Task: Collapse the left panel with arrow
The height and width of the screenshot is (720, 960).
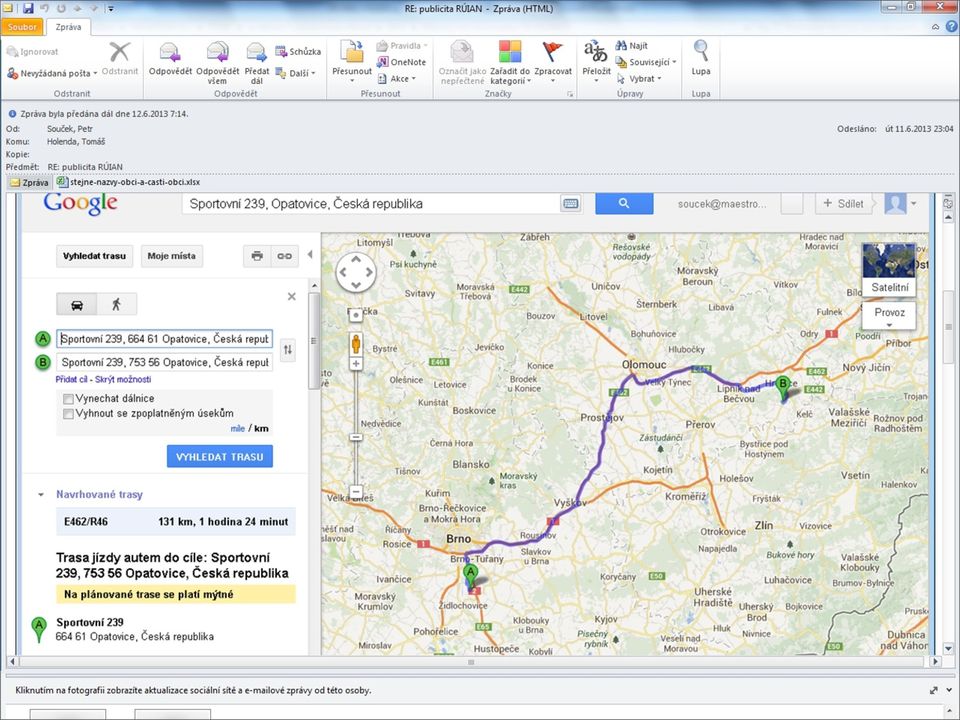Action: click(310, 254)
